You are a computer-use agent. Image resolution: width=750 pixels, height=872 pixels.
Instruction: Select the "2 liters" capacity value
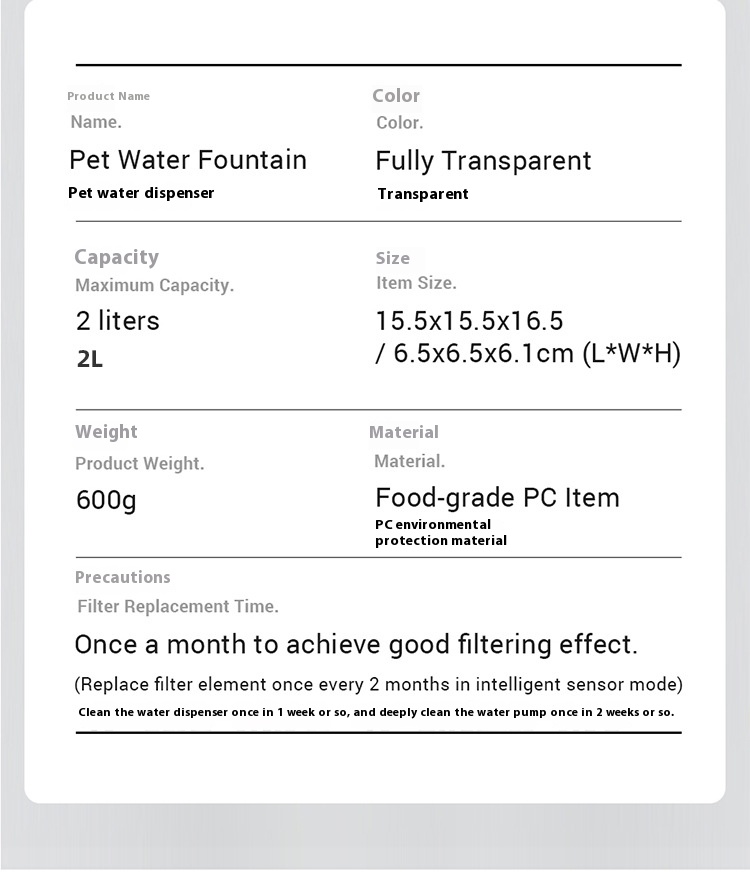118,321
